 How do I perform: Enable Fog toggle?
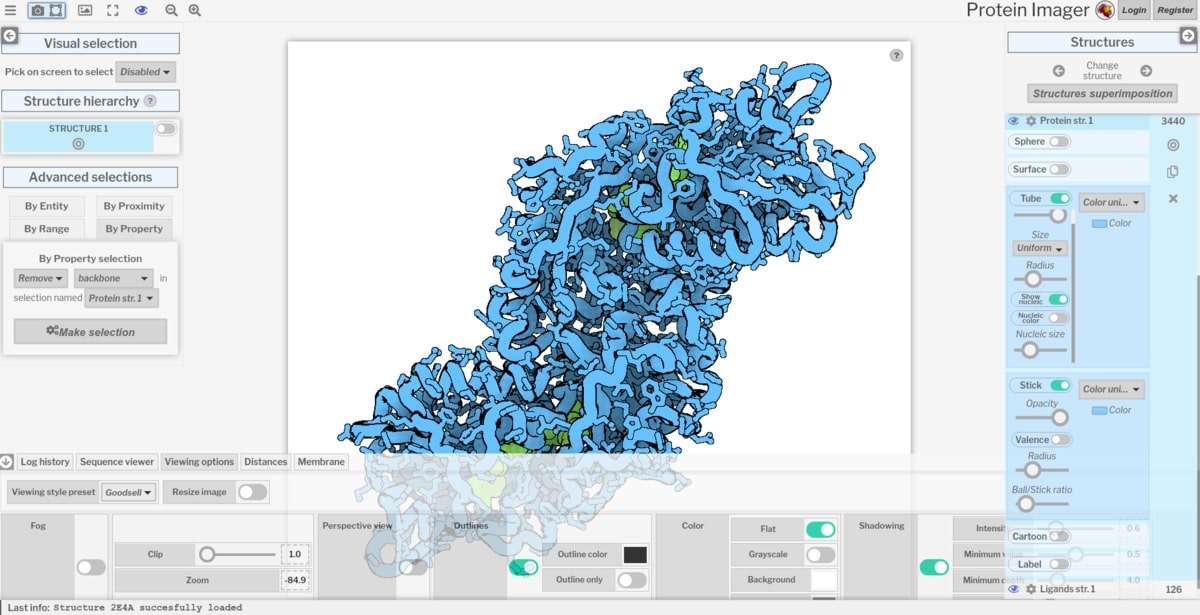[91, 567]
